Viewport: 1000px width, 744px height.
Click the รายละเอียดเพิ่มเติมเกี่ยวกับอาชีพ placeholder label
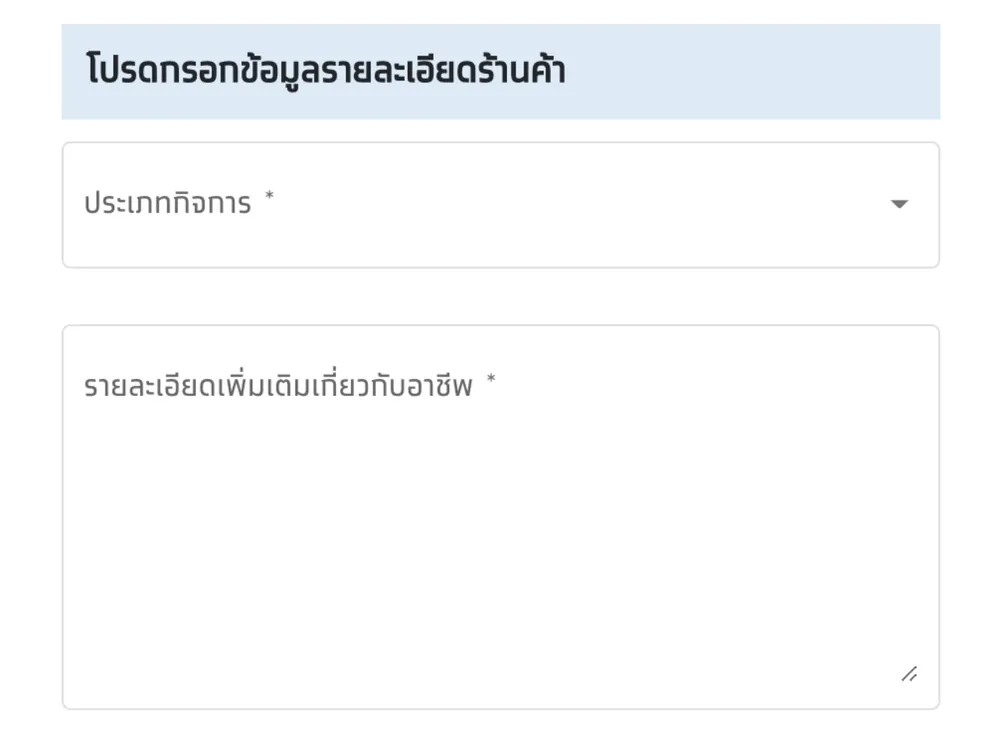pos(279,386)
